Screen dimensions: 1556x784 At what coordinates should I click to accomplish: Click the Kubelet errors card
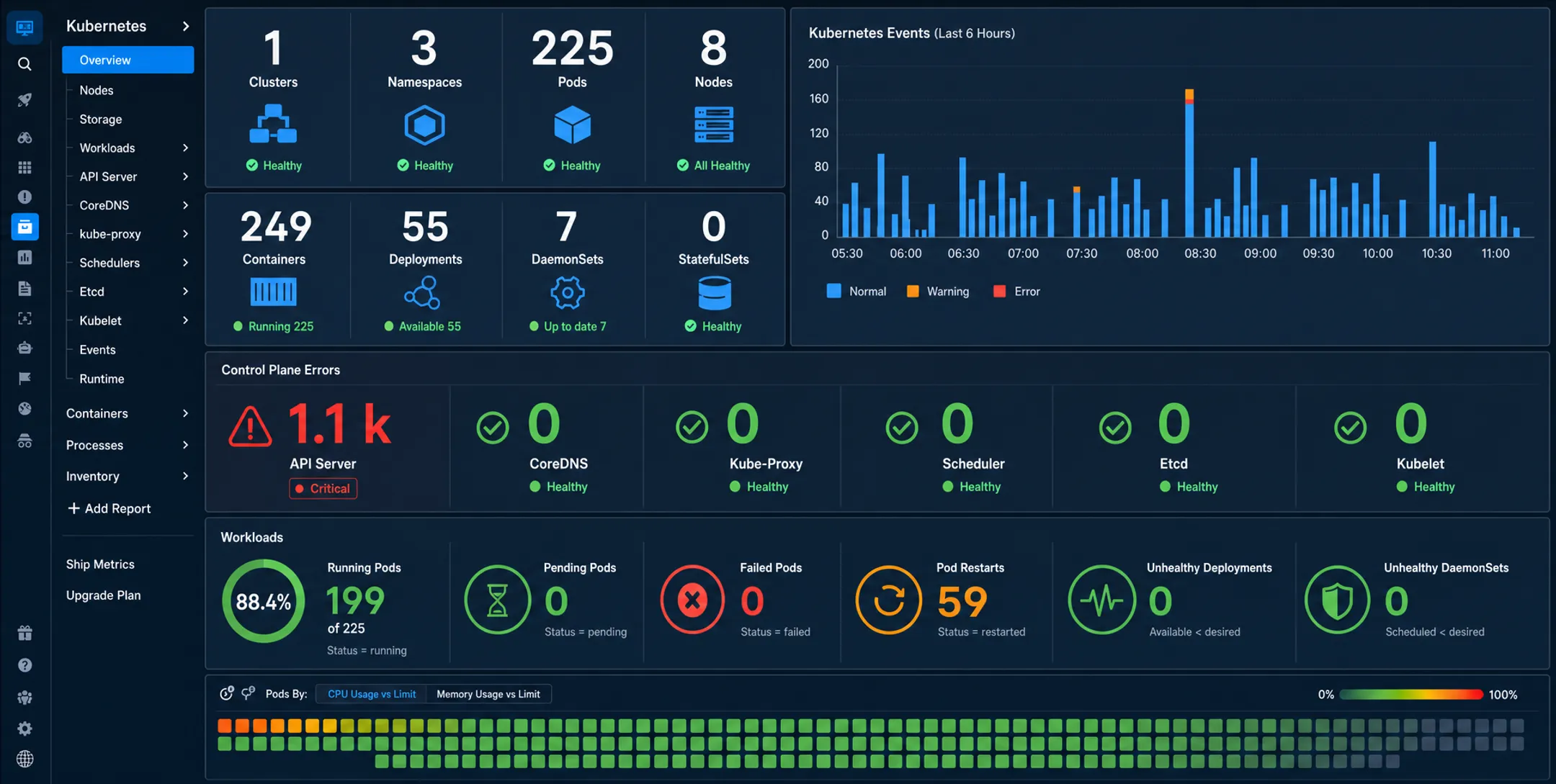1423,448
